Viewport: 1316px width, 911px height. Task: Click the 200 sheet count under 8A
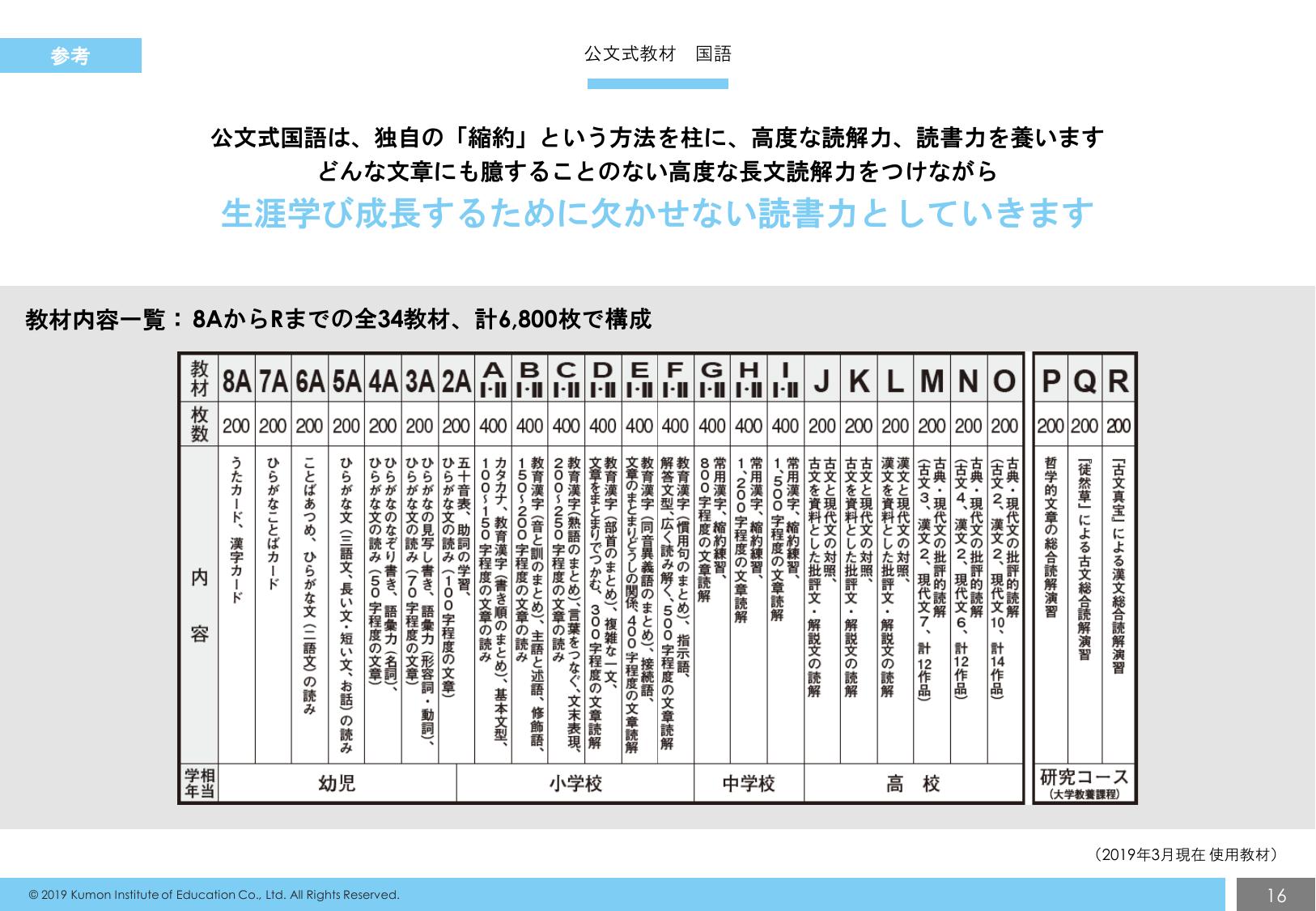click(236, 426)
